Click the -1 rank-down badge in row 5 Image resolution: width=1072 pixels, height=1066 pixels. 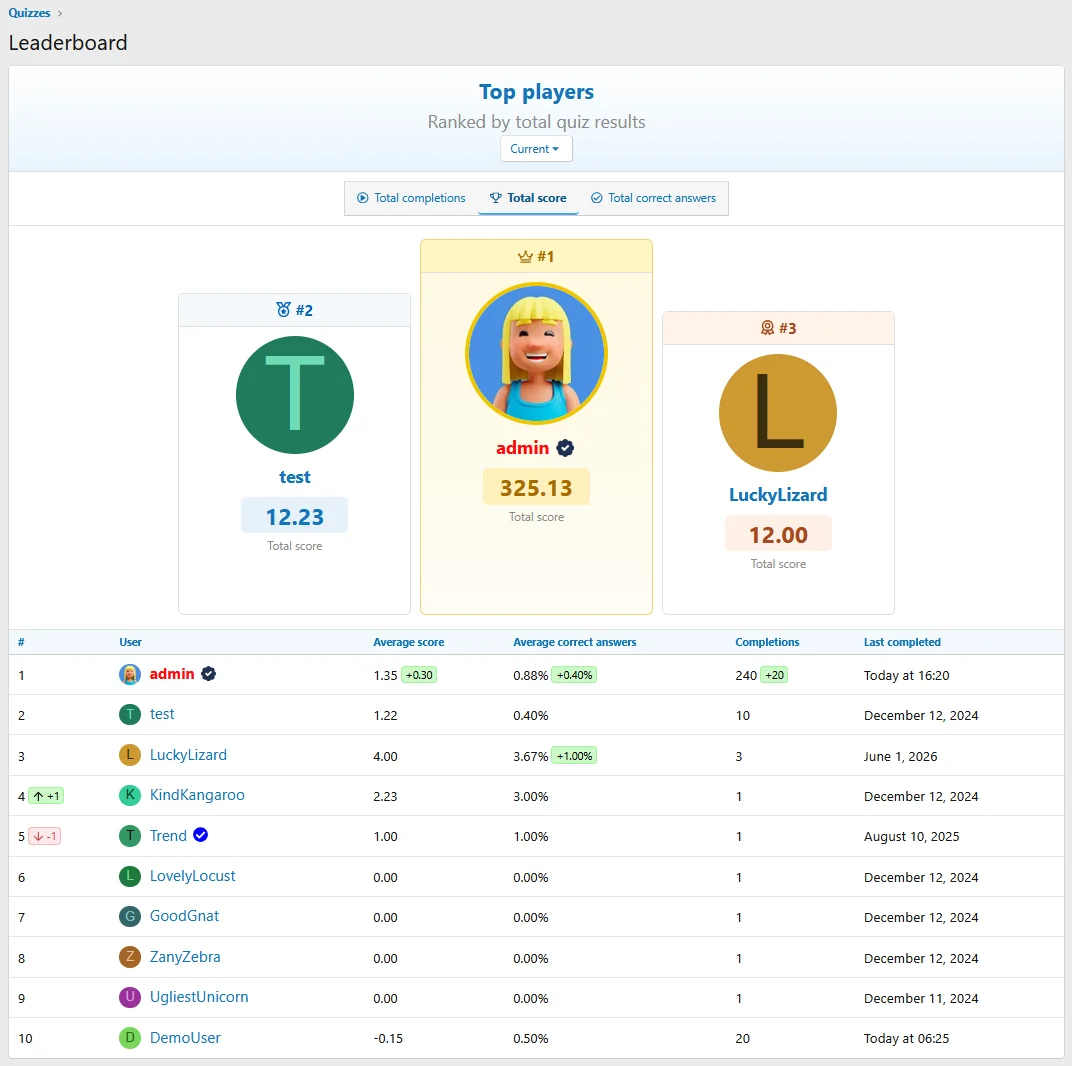[45, 836]
